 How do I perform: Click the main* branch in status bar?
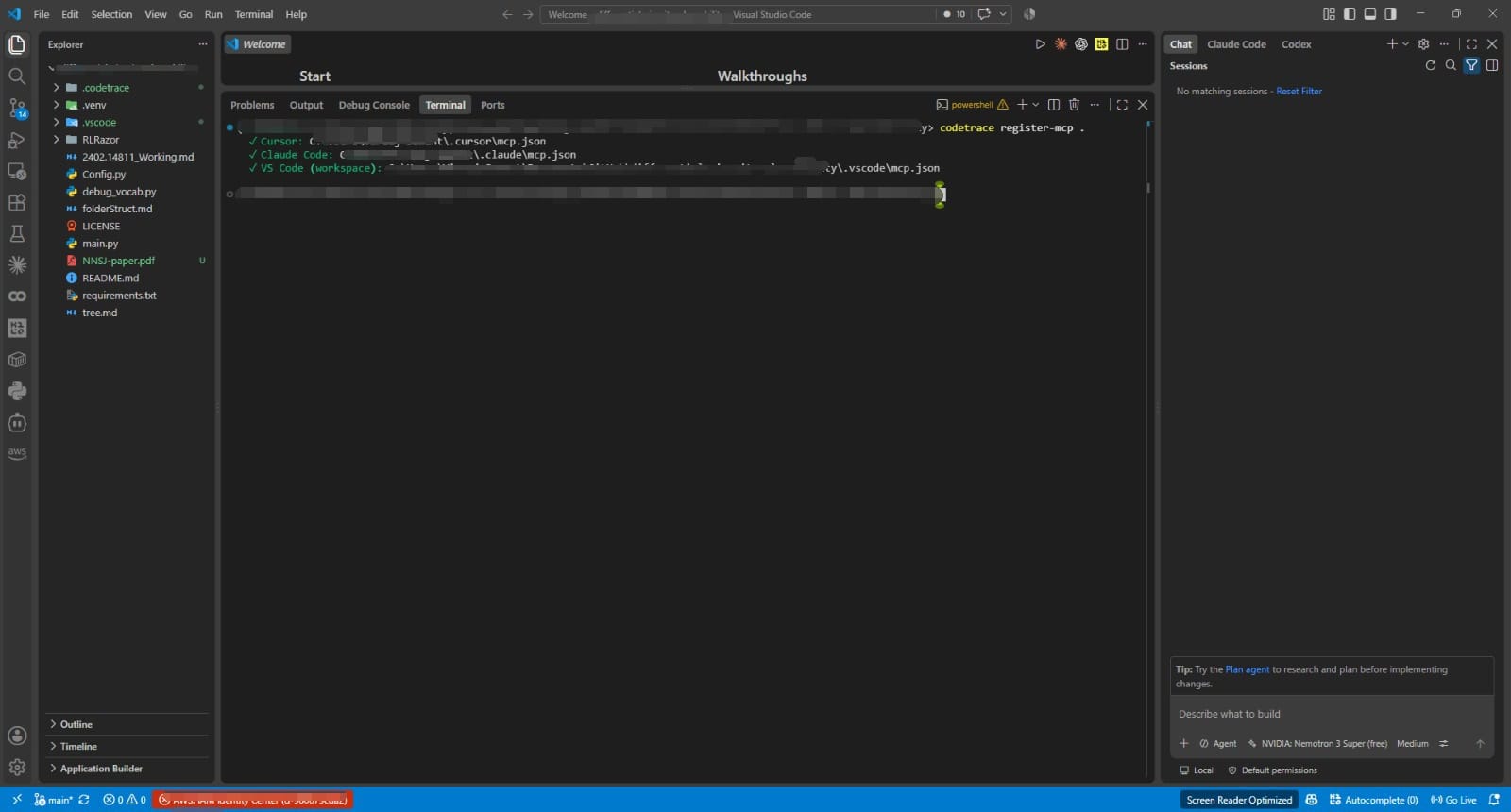[x=54, y=800]
